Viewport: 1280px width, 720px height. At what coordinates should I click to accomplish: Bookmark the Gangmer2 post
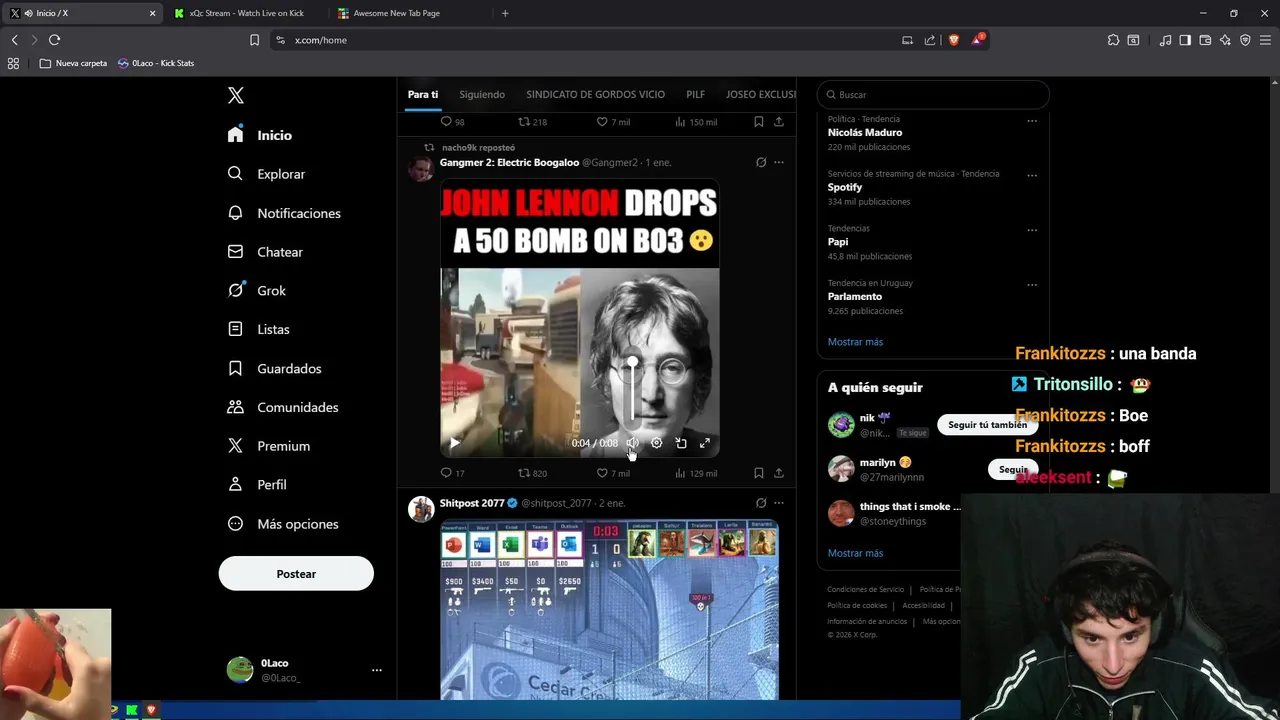(x=759, y=473)
